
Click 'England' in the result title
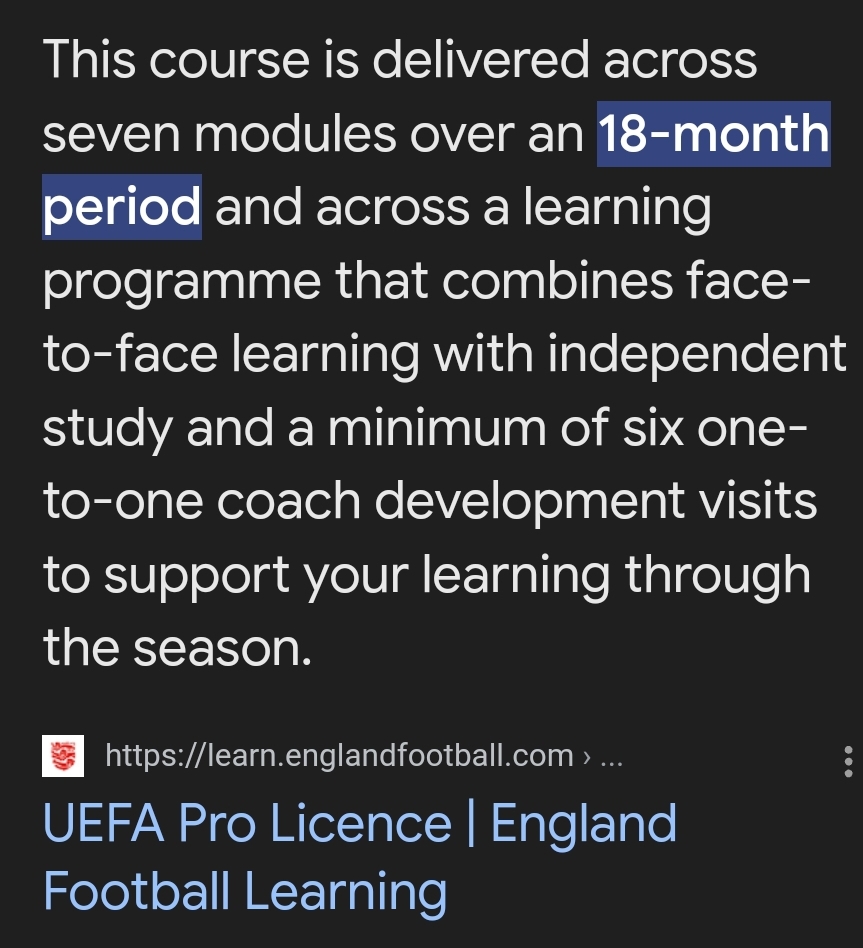[584, 824]
